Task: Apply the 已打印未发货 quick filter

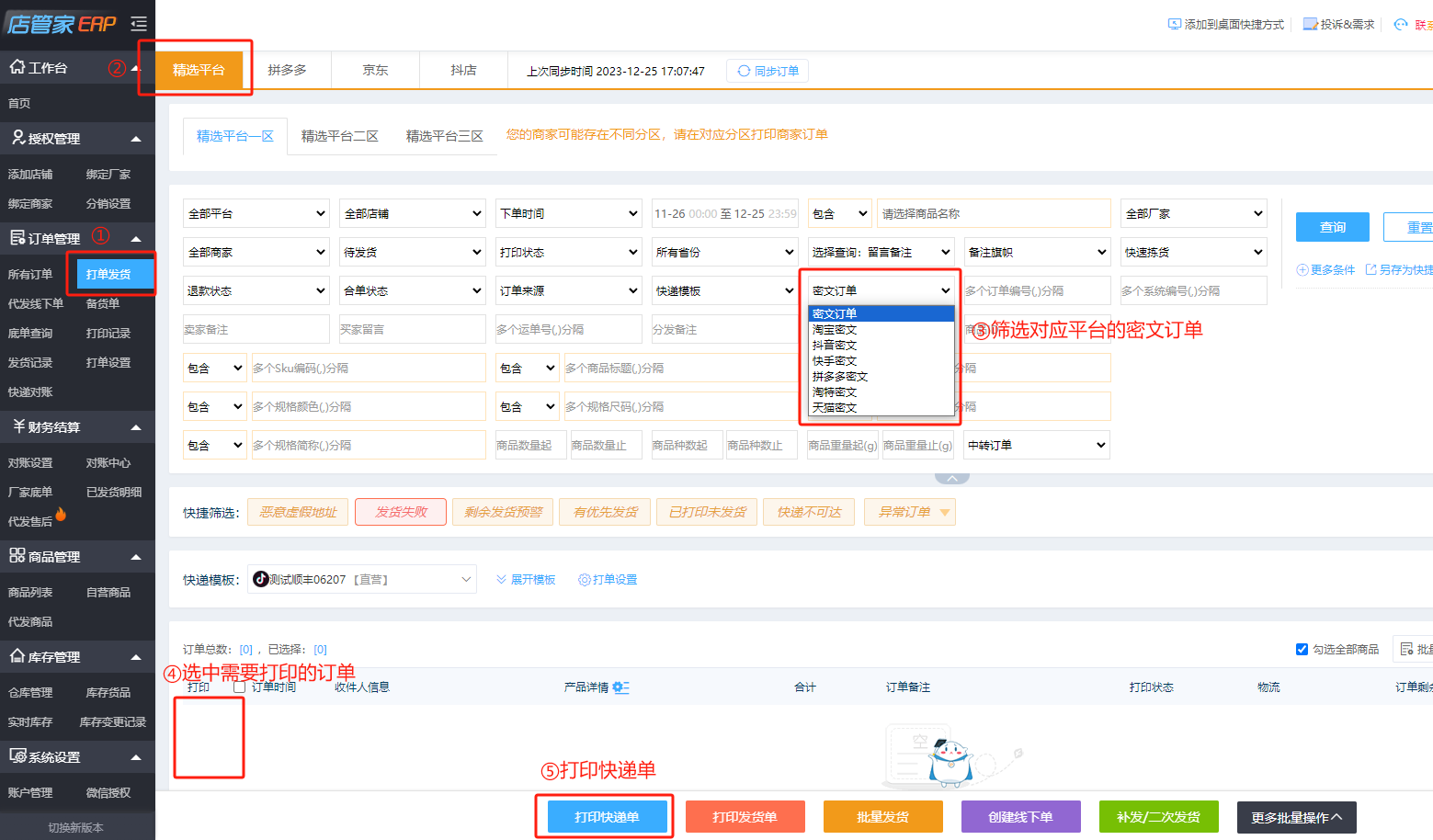Action: click(707, 512)
